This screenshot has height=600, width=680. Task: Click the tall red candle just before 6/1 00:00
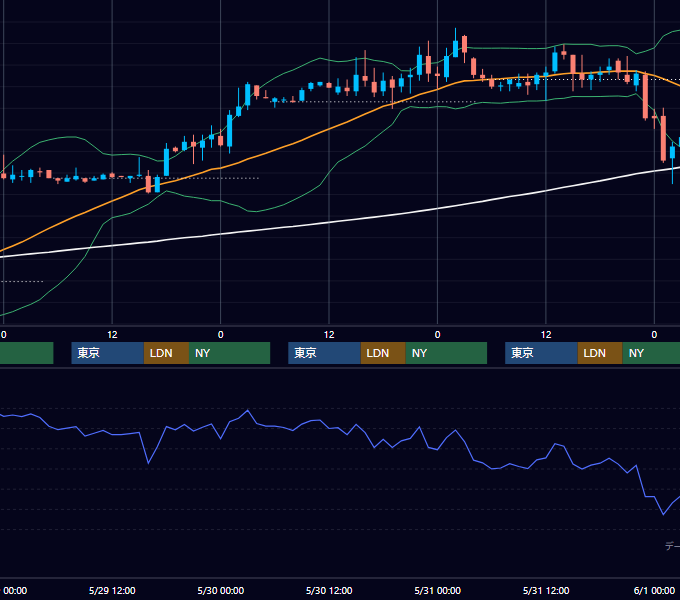(645, 96)
